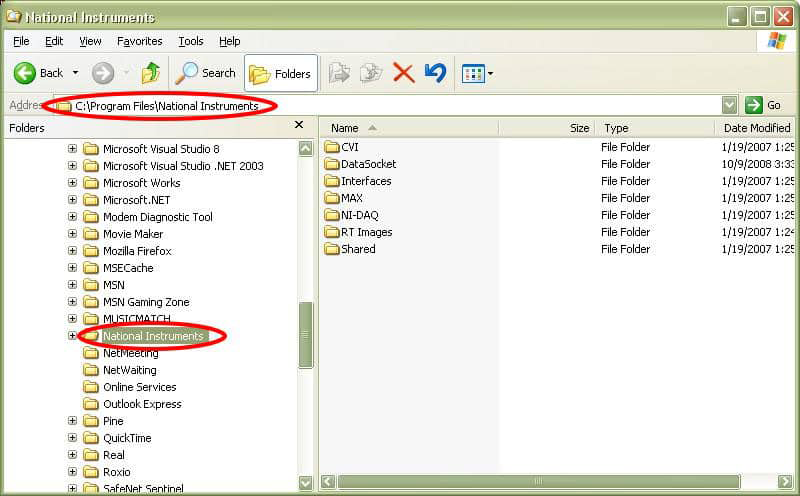The image size is (800, 496).
Task: Click the Windows flag logo icon
Action: pos(777,41)
